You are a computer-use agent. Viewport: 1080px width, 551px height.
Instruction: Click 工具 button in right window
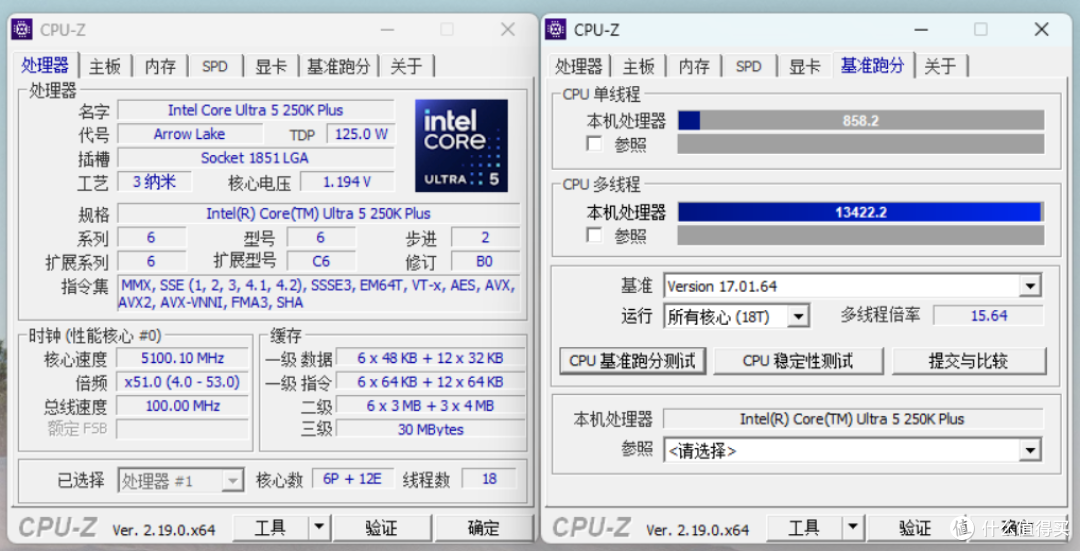[x=804, y=528]
